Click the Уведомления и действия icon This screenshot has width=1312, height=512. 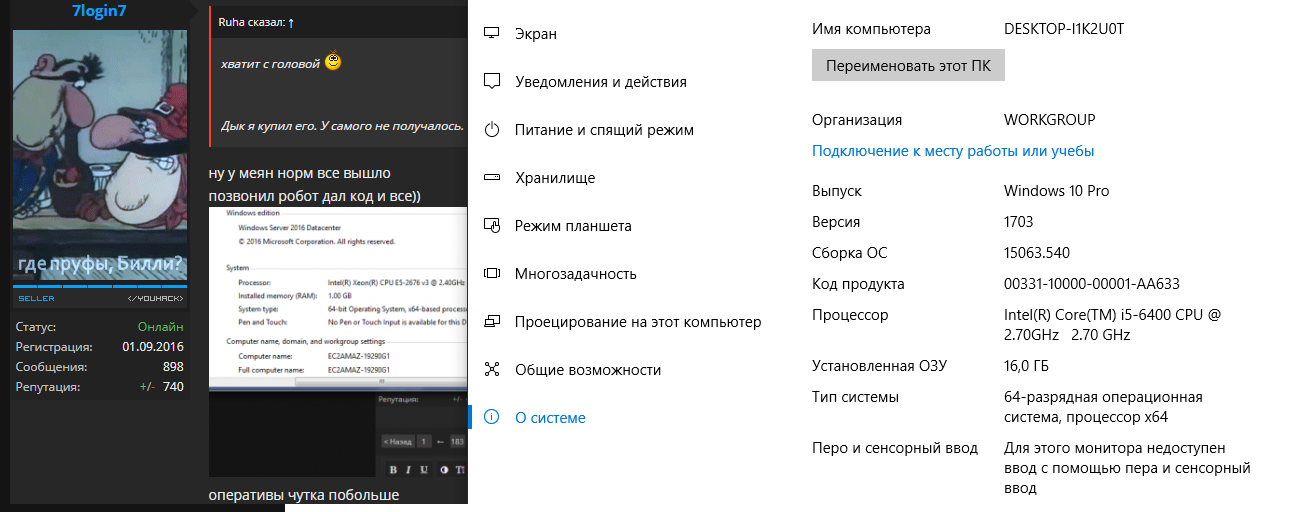[x=491, y=82]
